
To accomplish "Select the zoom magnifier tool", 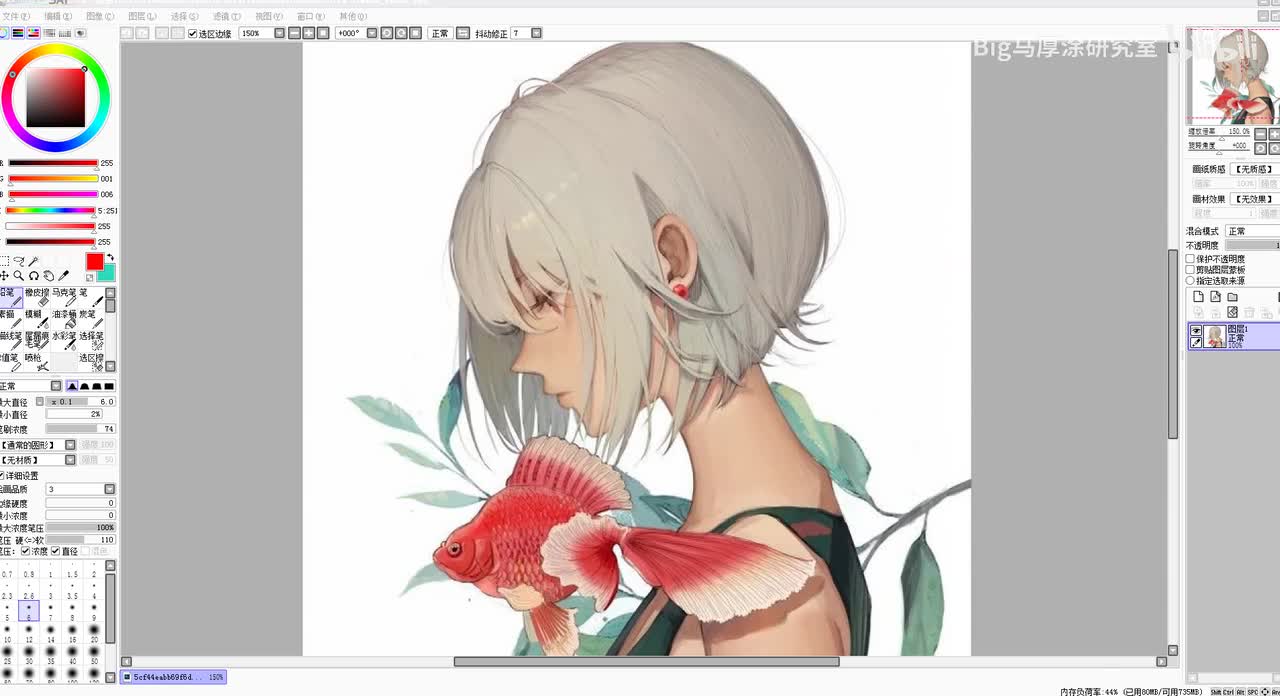I will pos(19,276).
